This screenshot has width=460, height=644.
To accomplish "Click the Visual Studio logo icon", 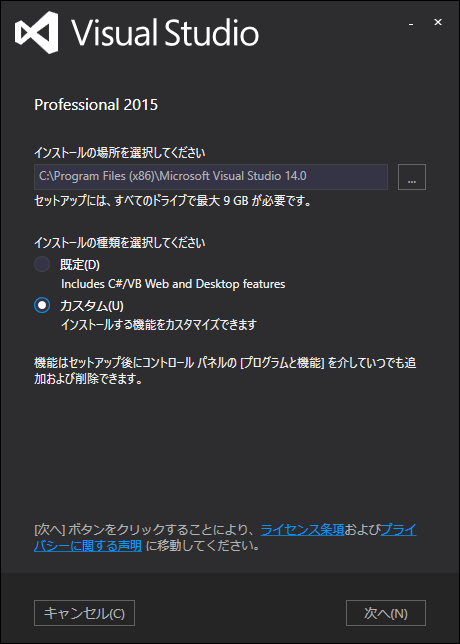I will point(37,32).
